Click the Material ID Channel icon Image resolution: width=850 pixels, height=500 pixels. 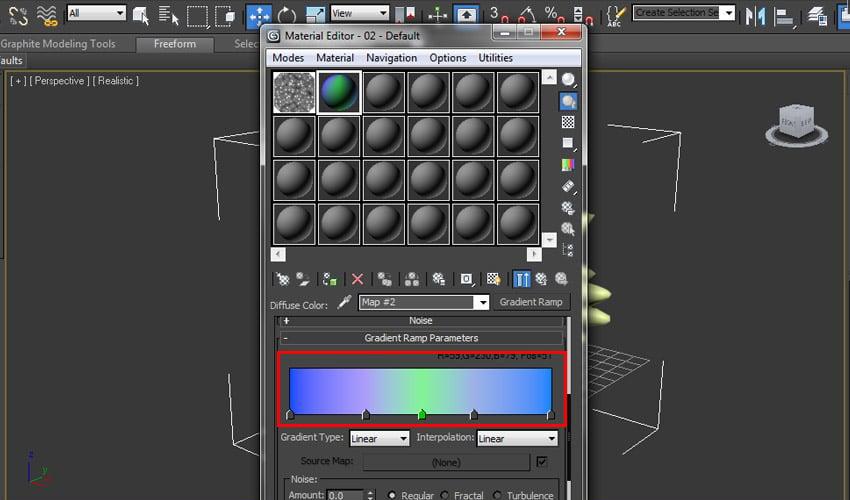point(466,279)
